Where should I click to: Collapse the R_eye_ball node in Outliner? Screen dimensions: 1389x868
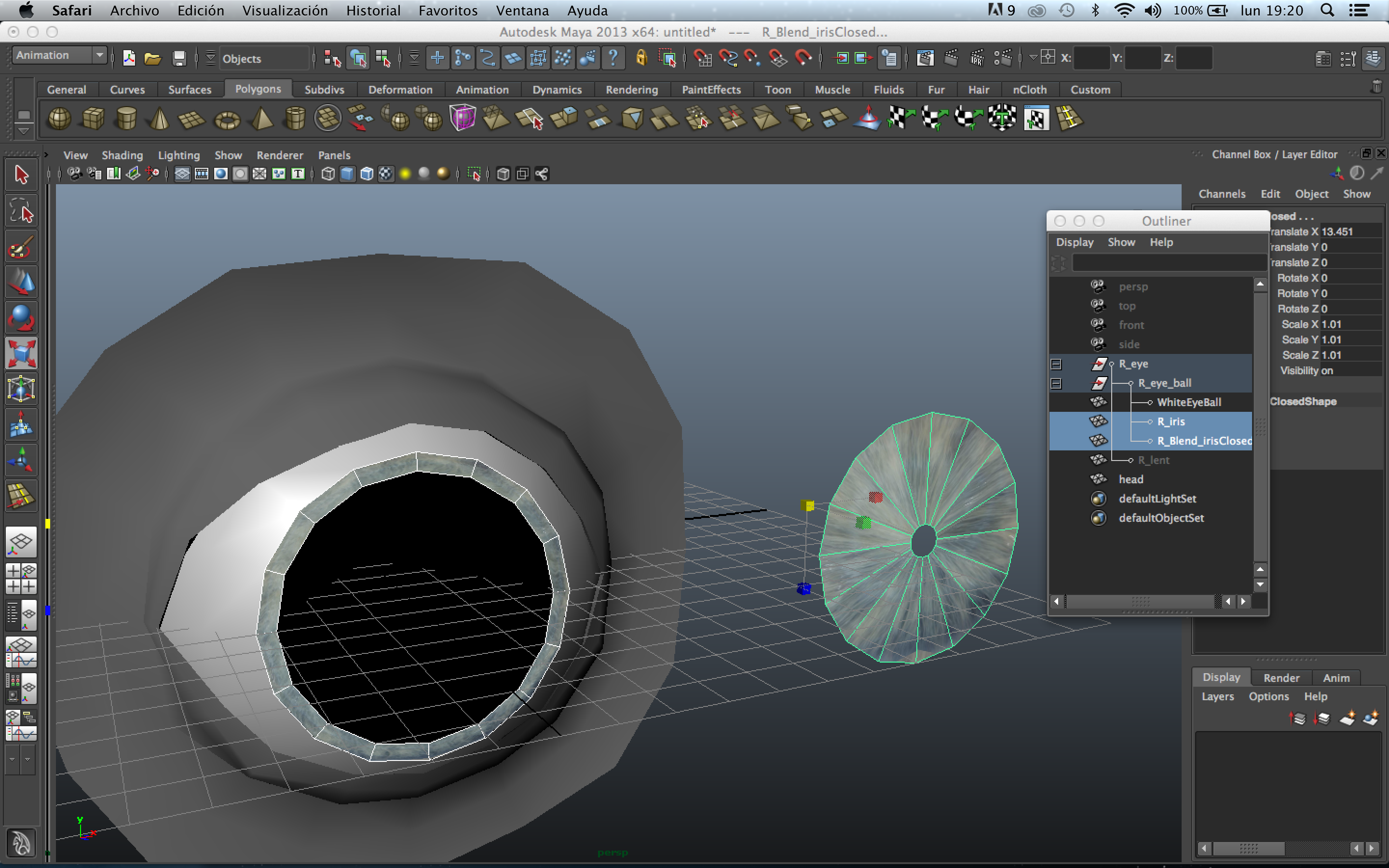click(1056, 383)
